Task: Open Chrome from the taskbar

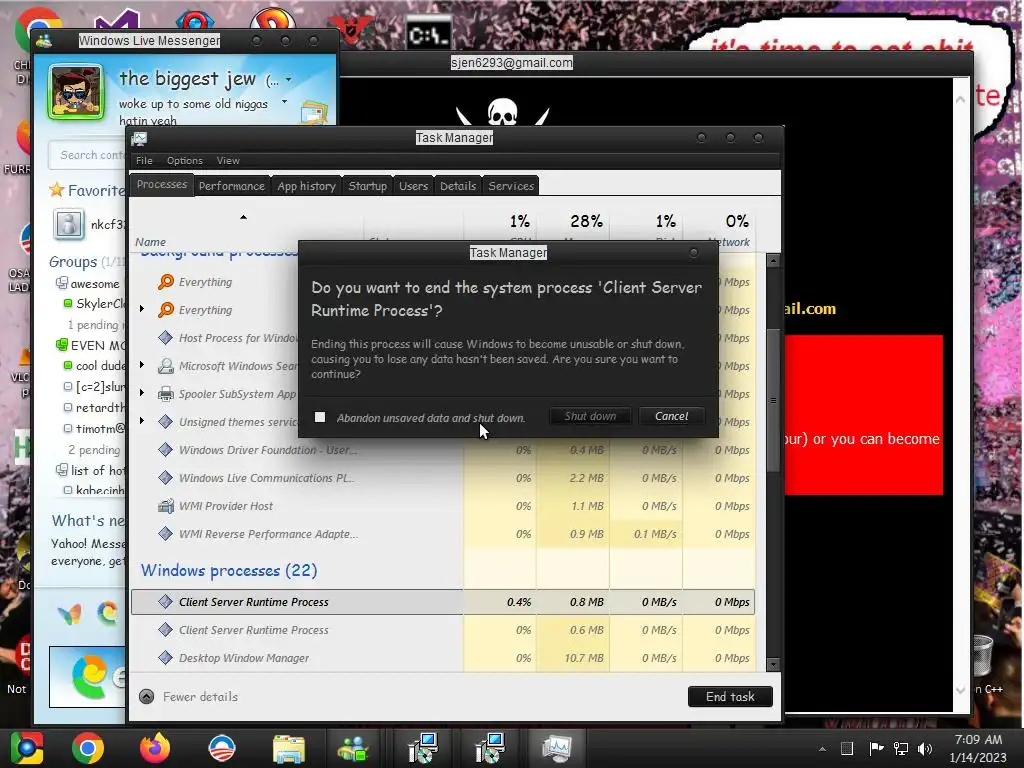Action: [88, 748]
